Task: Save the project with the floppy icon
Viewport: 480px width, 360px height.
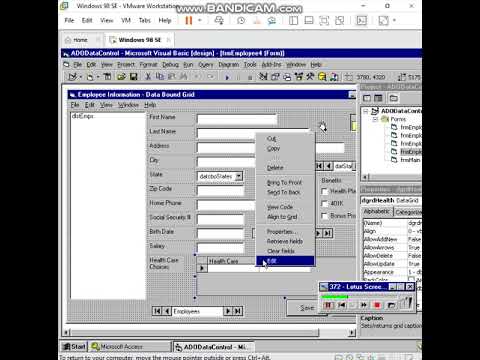Action: click(x=134, y=77)
